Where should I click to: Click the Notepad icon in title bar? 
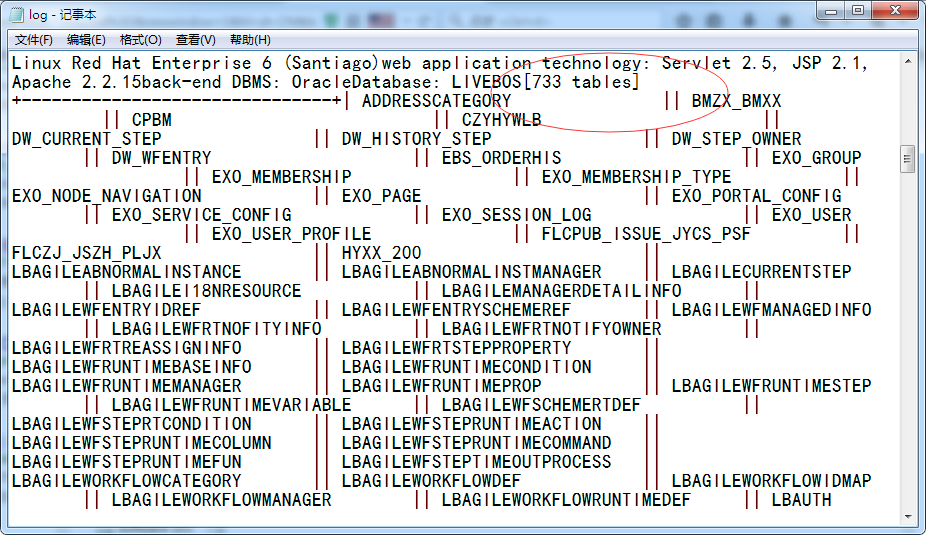(x=17, y=14)
